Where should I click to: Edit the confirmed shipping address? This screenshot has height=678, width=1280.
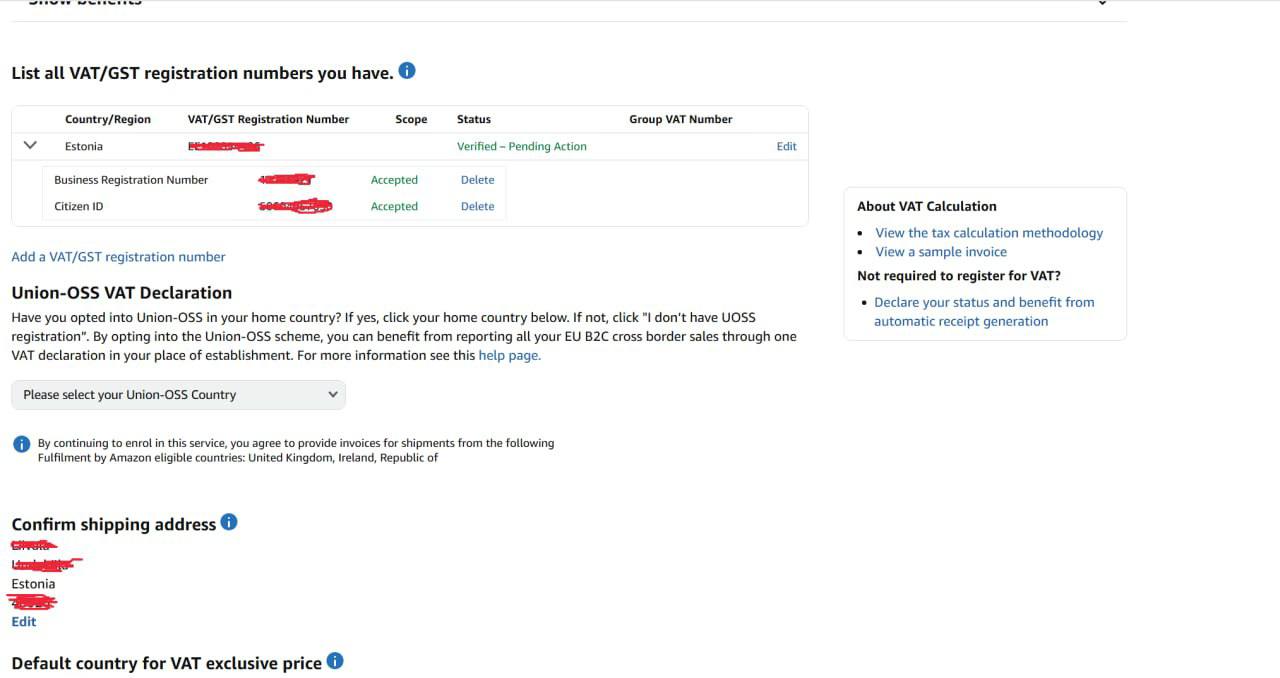[24, 621]
